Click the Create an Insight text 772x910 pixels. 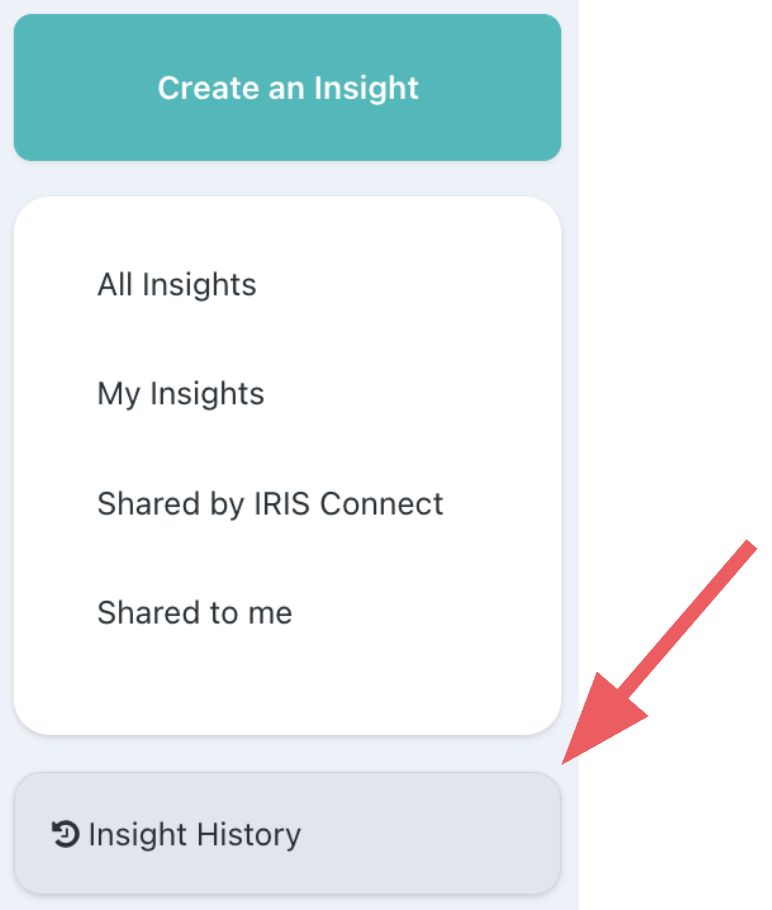click(288, 88)
